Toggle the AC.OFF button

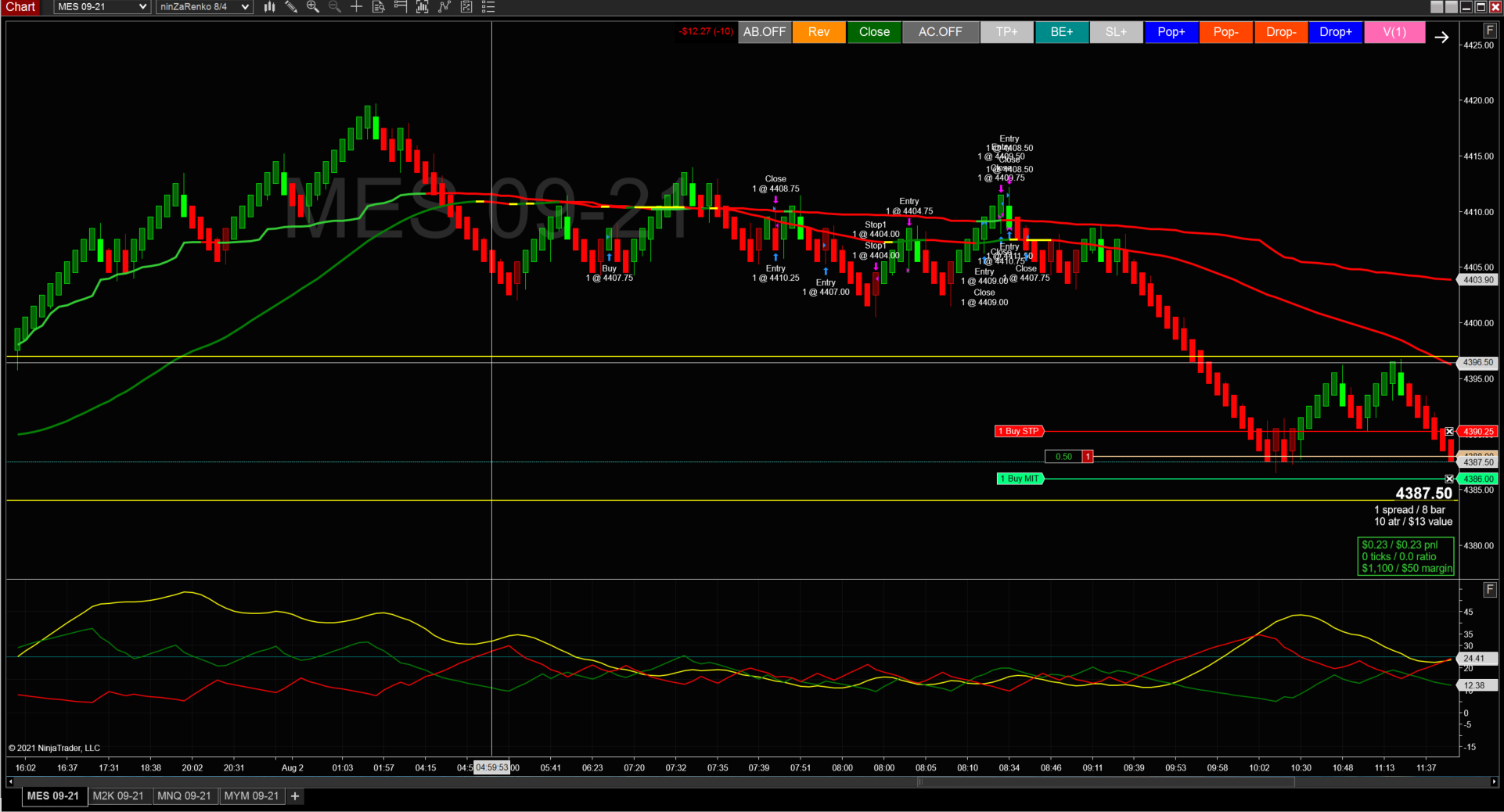point(941,32)
